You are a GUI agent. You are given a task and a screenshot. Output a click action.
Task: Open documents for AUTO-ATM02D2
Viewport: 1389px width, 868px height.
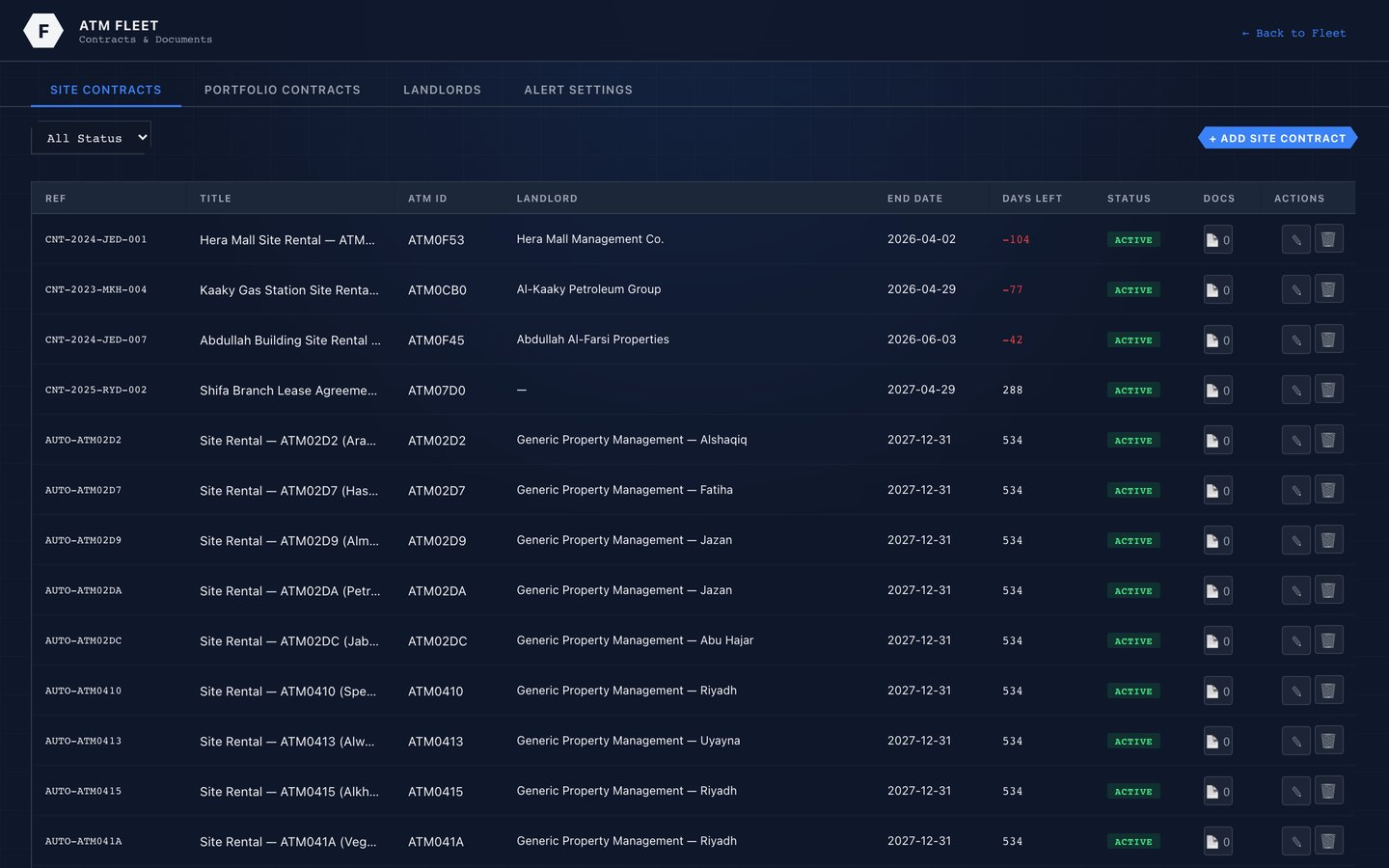[1218, 441]
